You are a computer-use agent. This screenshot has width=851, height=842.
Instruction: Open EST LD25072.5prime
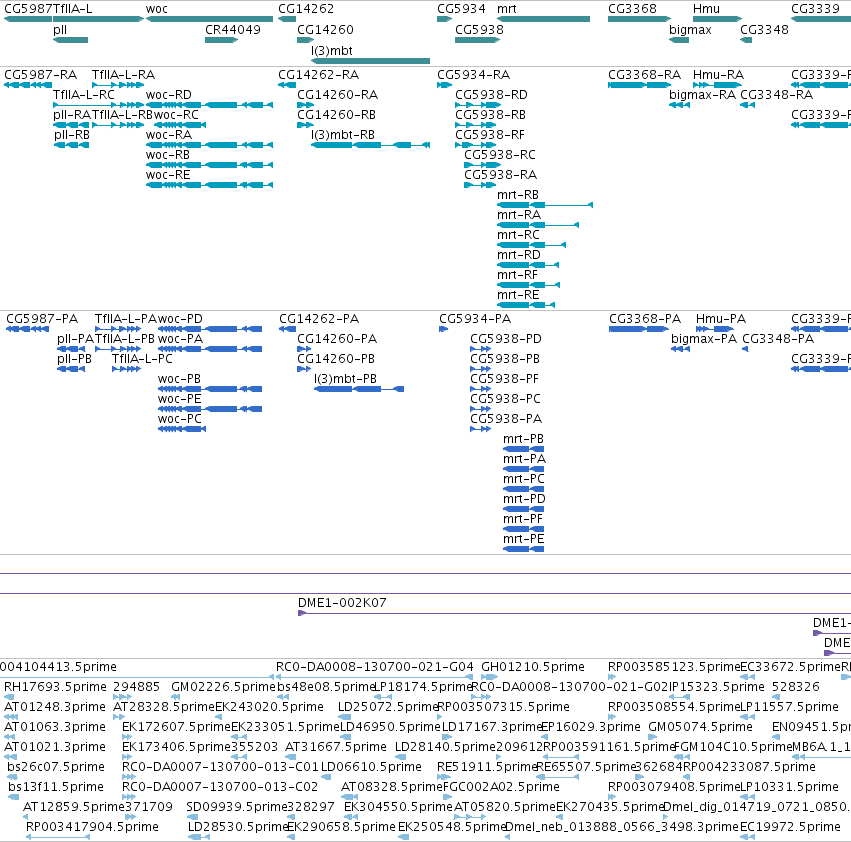(344, 717)
